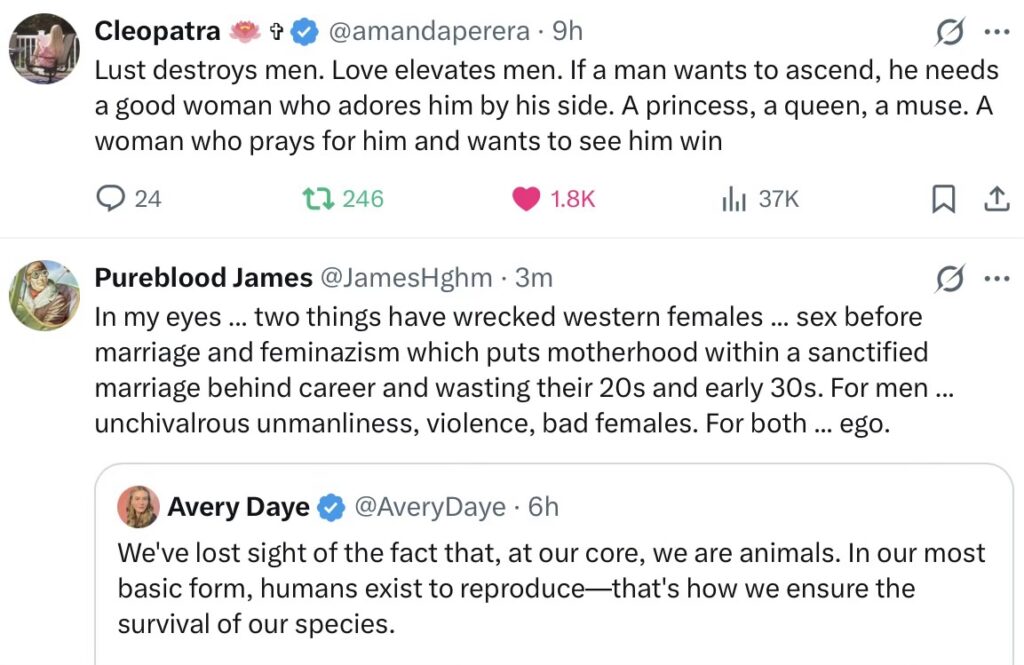Open Avery Daye's avatar in quoted tweet

pyautogui.click(x=138, y=507)
